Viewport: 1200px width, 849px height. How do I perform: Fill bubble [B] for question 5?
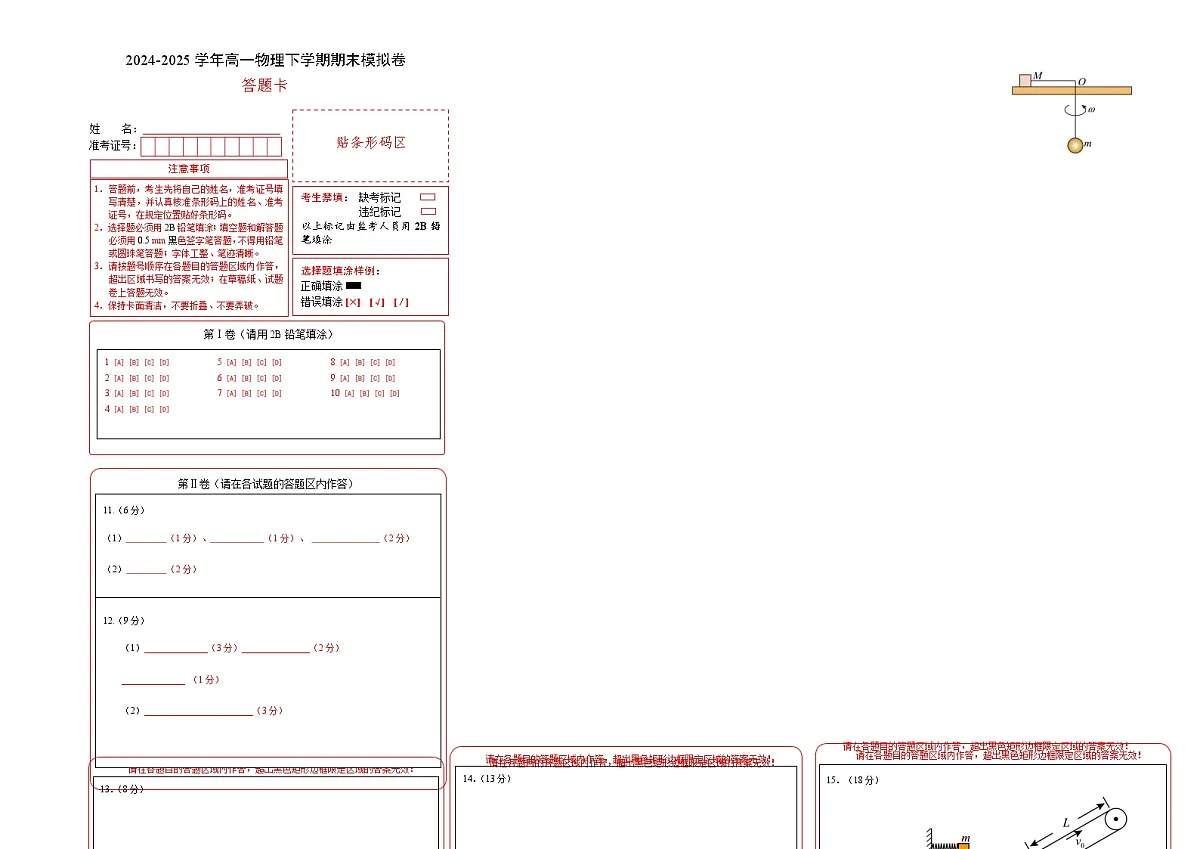coord(246,362)
